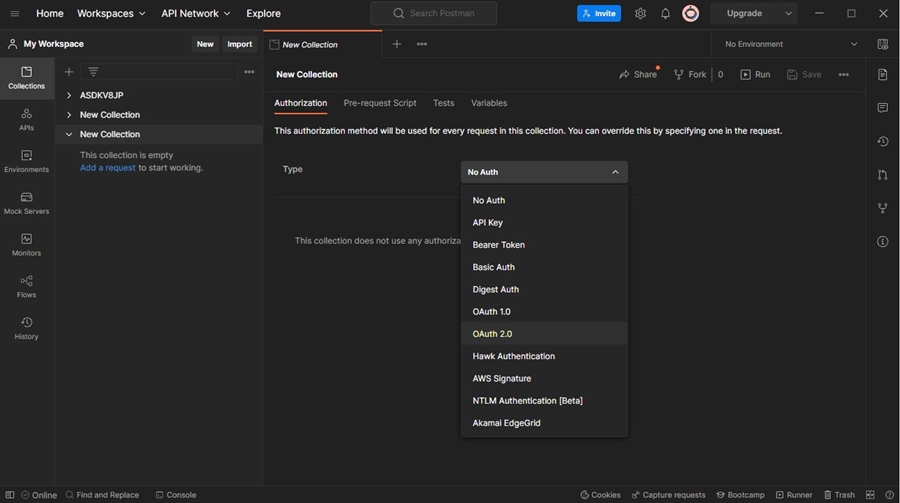
Task: Expand the ASDKV8JP collection
Action: [x=69, y=95]
